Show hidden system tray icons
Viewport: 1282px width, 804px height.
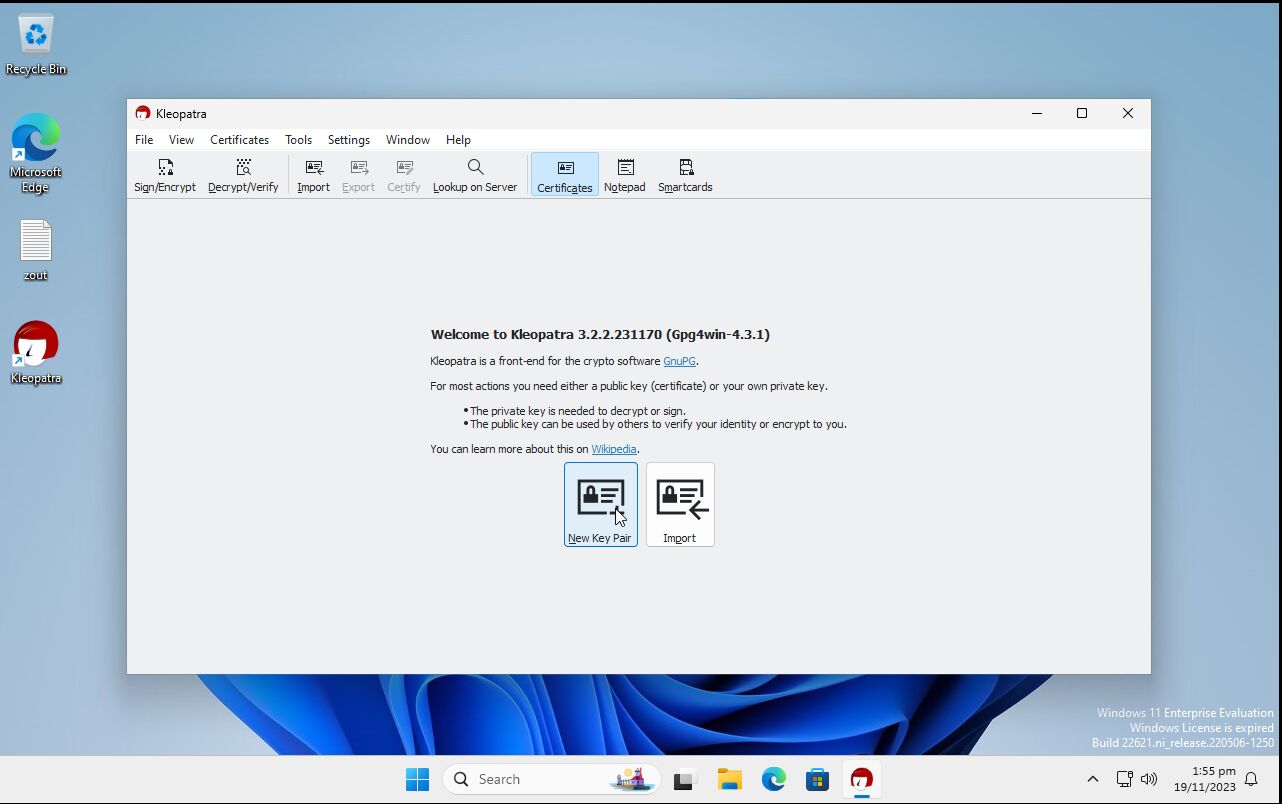(1092, 779)
